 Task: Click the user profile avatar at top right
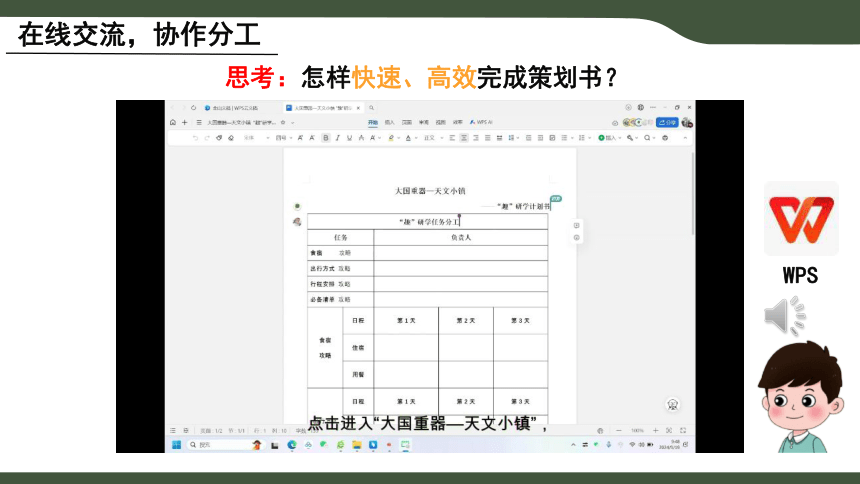(687, 122)
